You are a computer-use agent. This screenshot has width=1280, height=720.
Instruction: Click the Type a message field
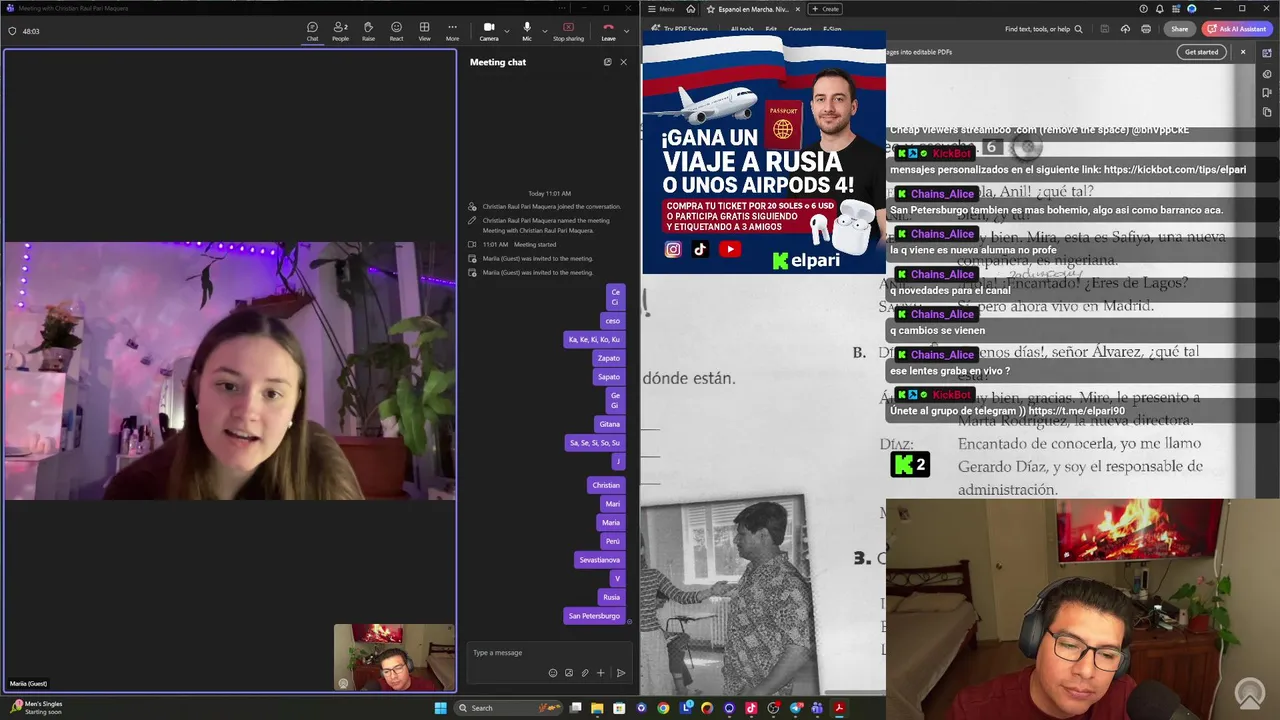tap(548, 653)
